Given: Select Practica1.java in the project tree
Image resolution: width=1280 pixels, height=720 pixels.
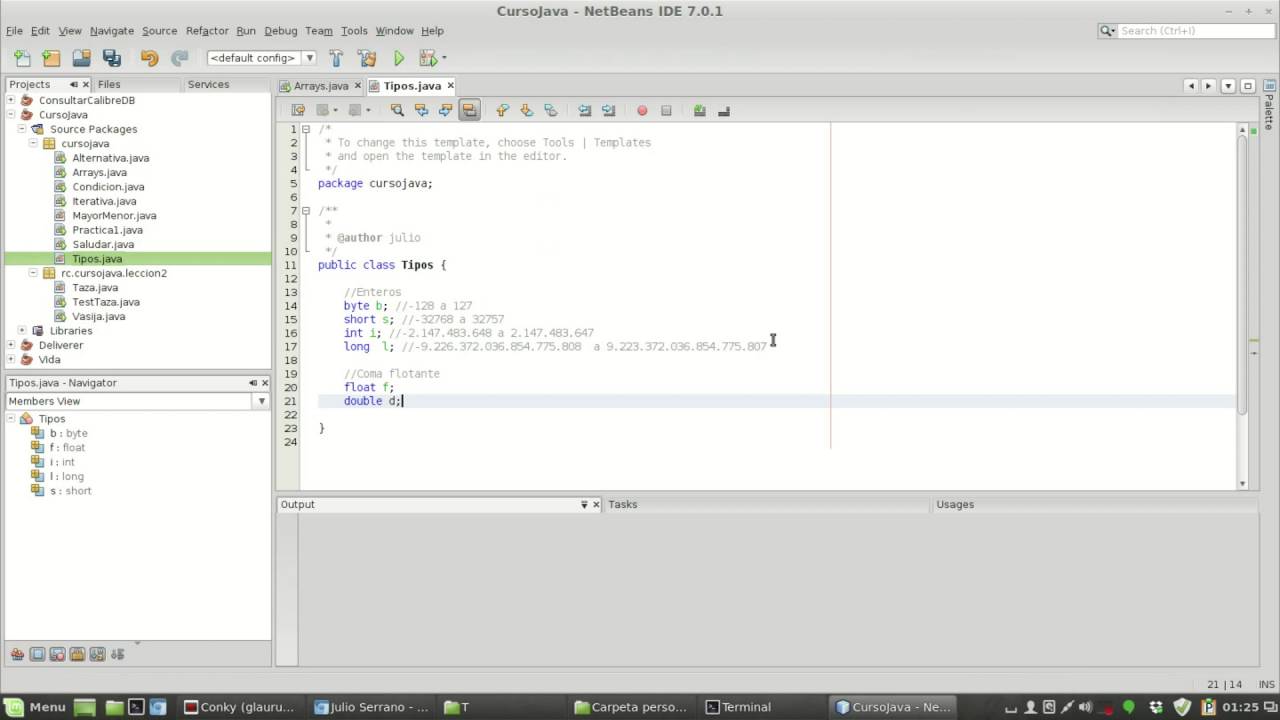Looking at the screenshot, I should click(x=107, y=230).
